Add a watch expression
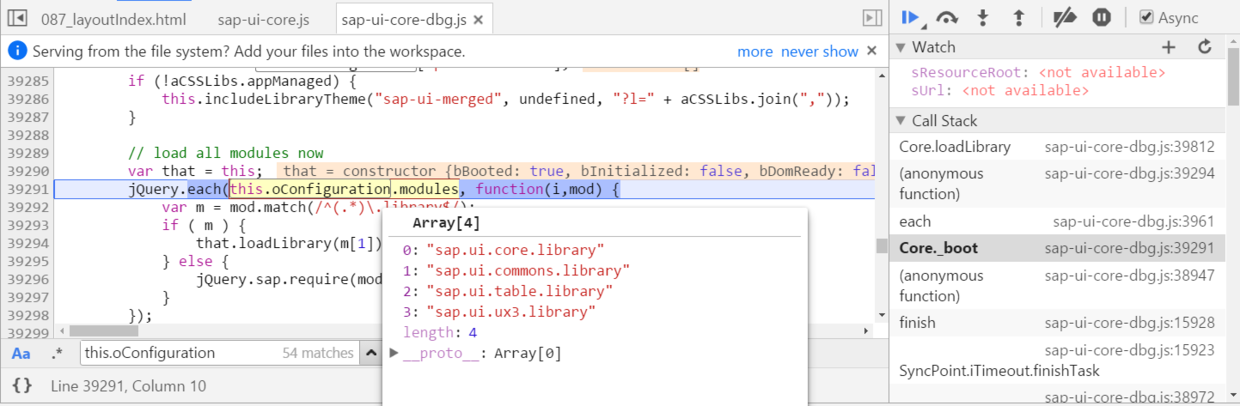The height and width of the screenshot is (406, 1240). (x=1169, y=47)
